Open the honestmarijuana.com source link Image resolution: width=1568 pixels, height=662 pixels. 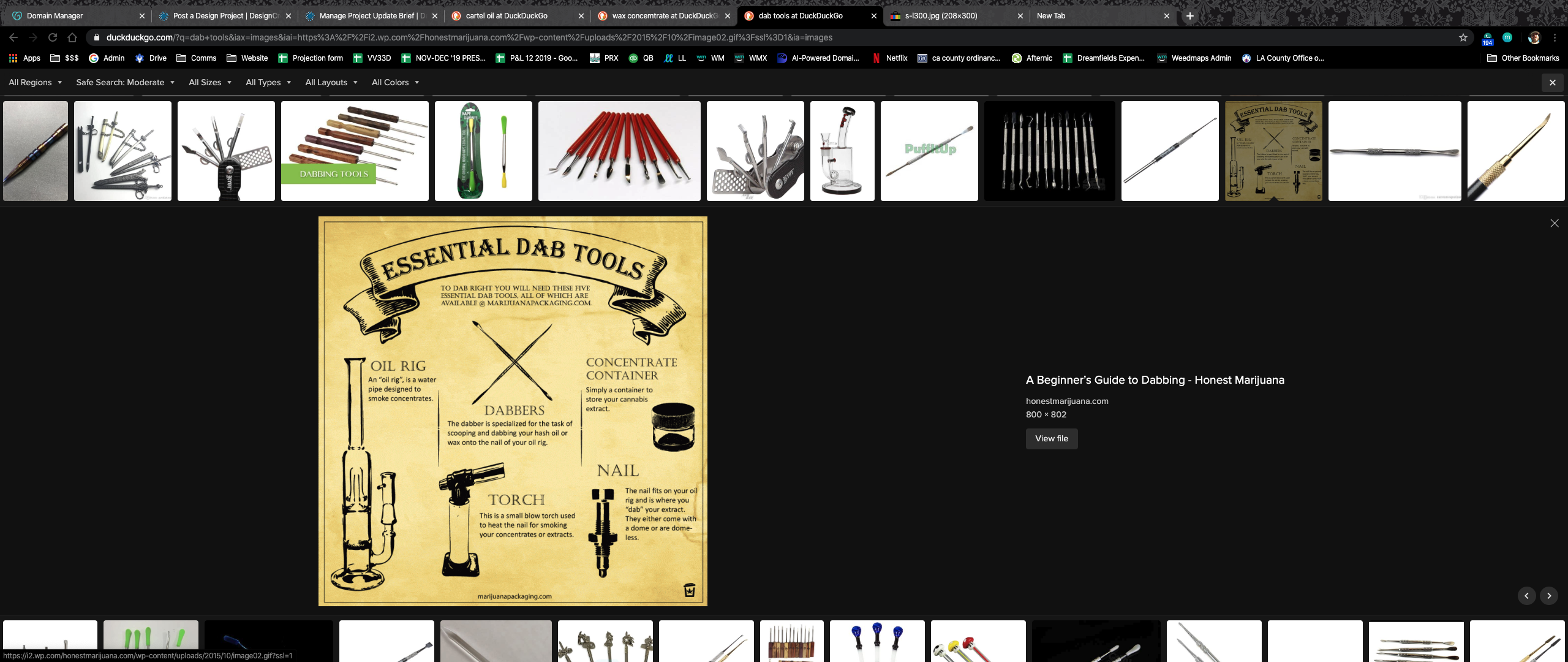(x=1067, y=401)
